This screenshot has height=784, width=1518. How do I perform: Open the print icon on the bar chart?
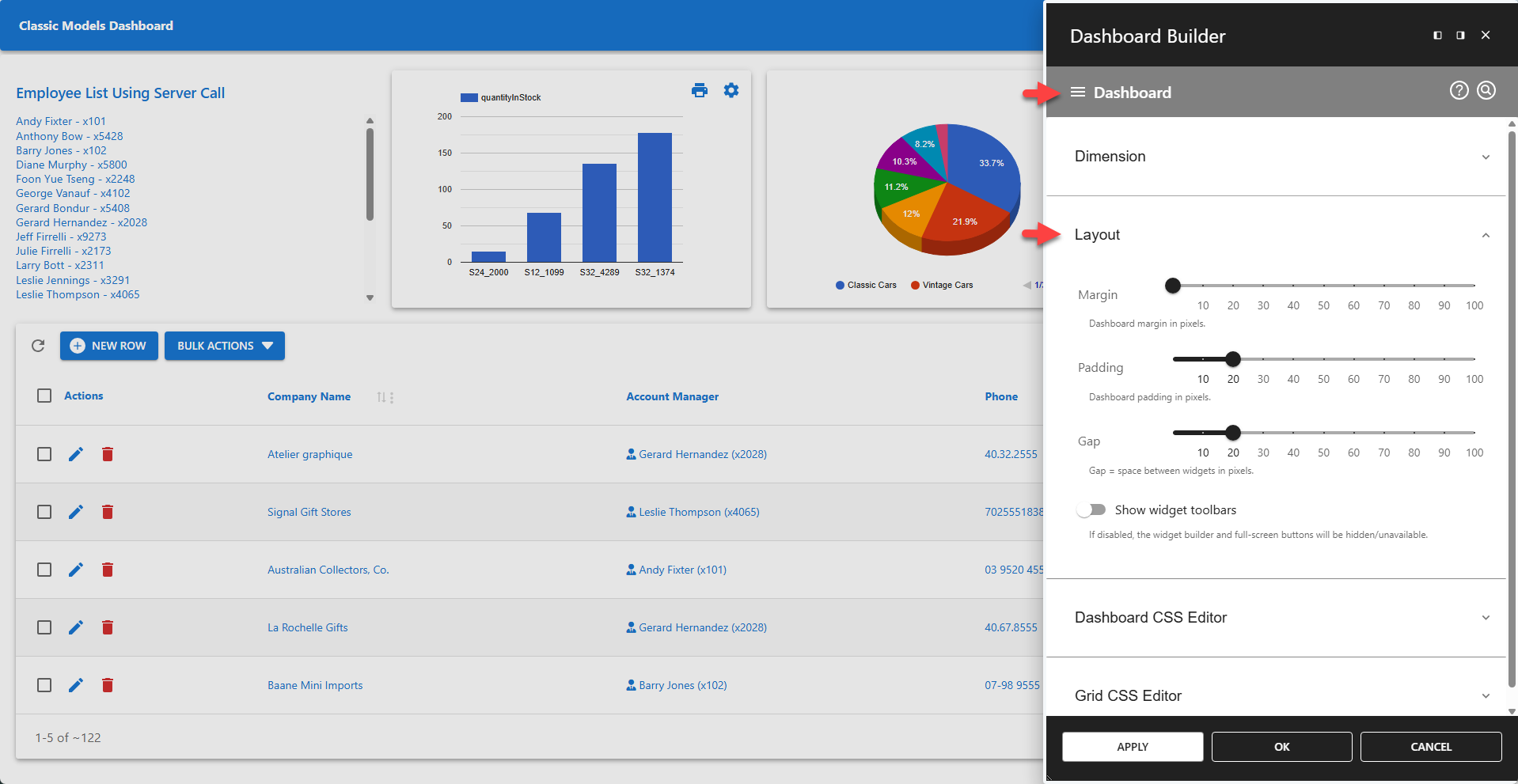pos(700,90)
